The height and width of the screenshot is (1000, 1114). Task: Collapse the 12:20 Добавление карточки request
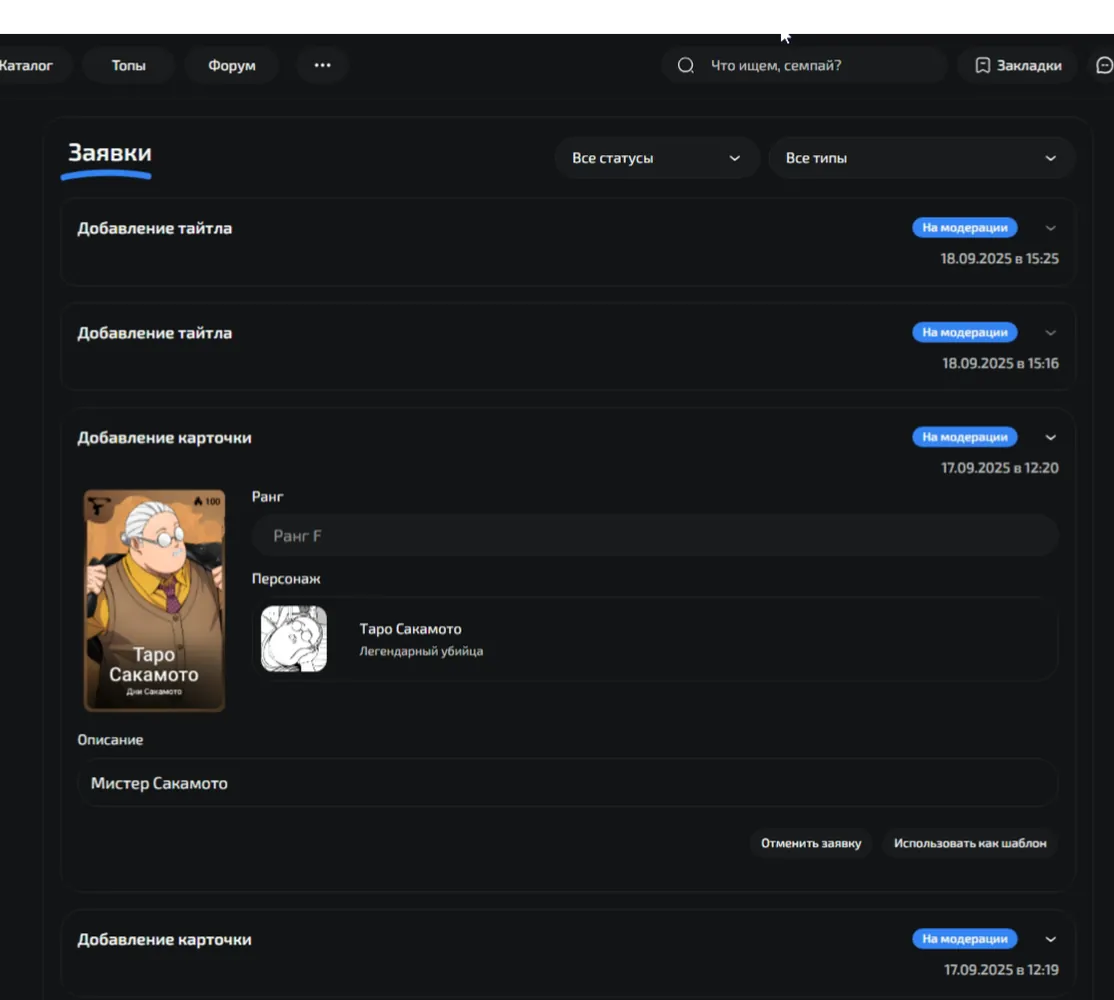[x=1050, y=438]
